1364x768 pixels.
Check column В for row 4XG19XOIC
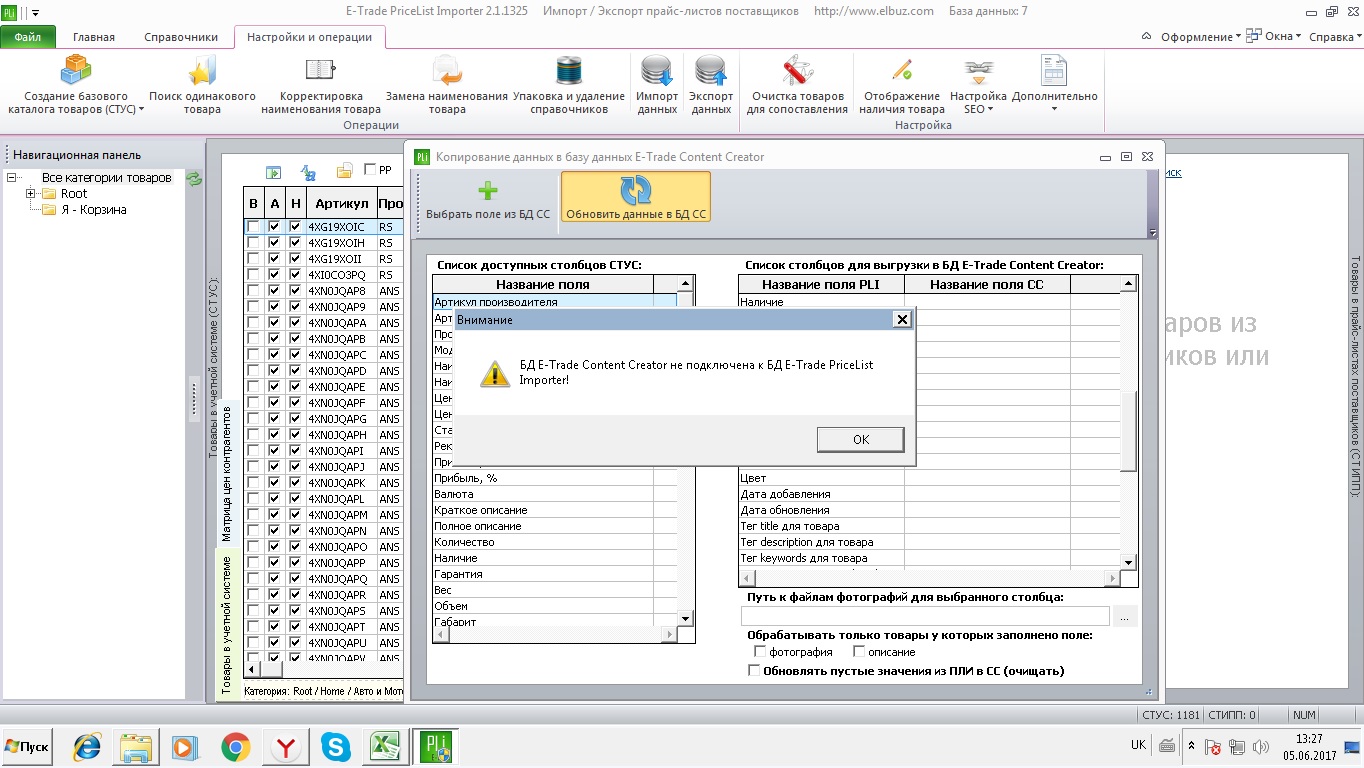coord(254,227)
